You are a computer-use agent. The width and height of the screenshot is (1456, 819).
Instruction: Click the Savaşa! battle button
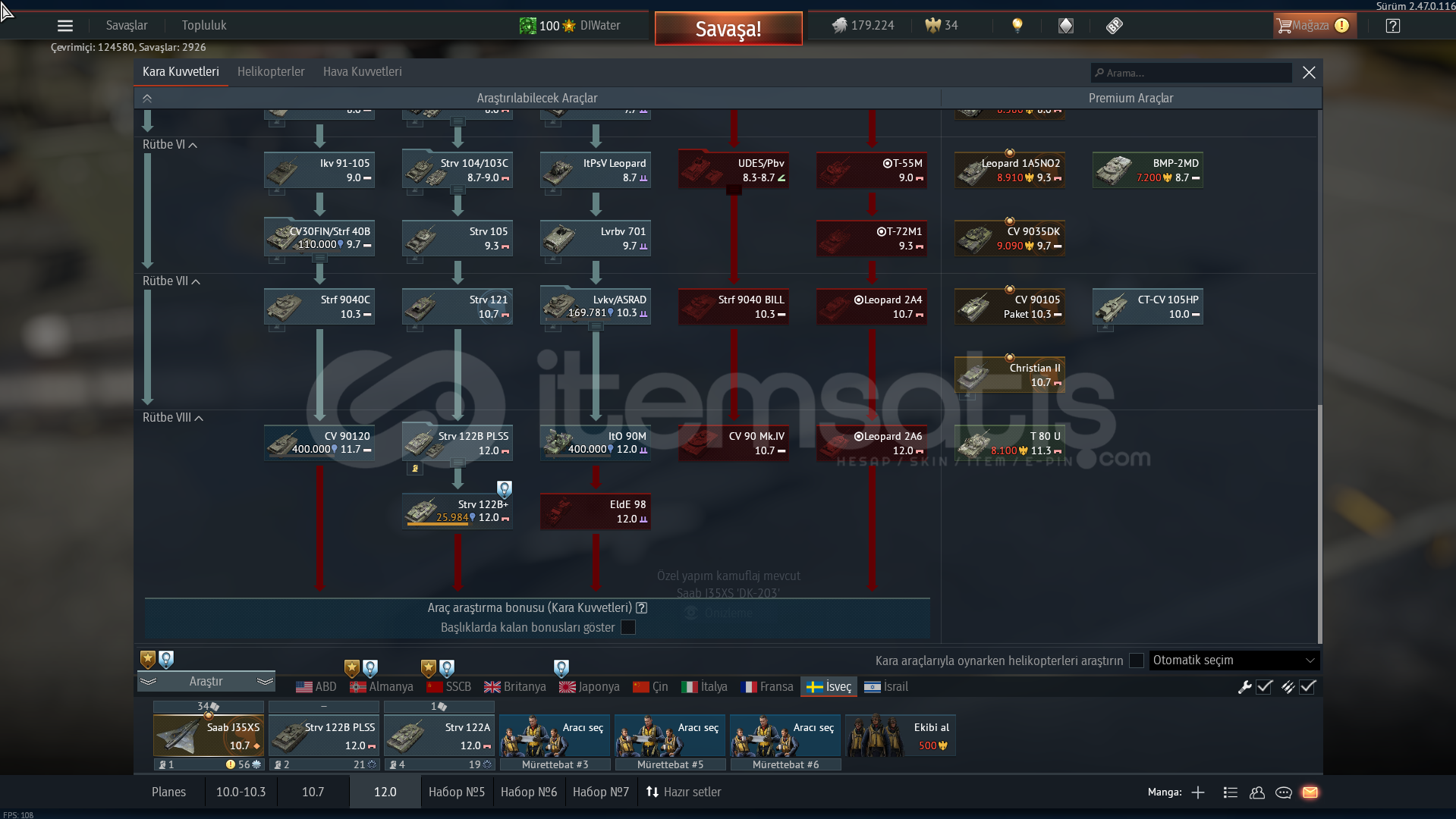tap(728, 29)
